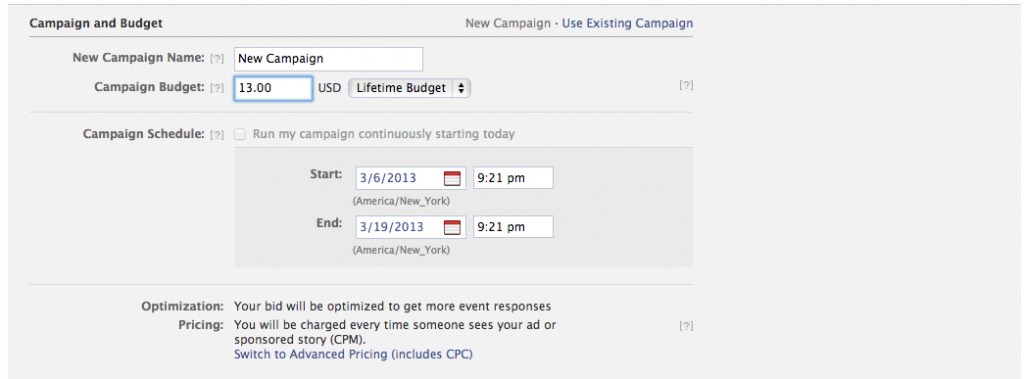This screenshot has height=379, width=1024.
Task: Focus the New Campaign Name text field
Action: [328, 59]
